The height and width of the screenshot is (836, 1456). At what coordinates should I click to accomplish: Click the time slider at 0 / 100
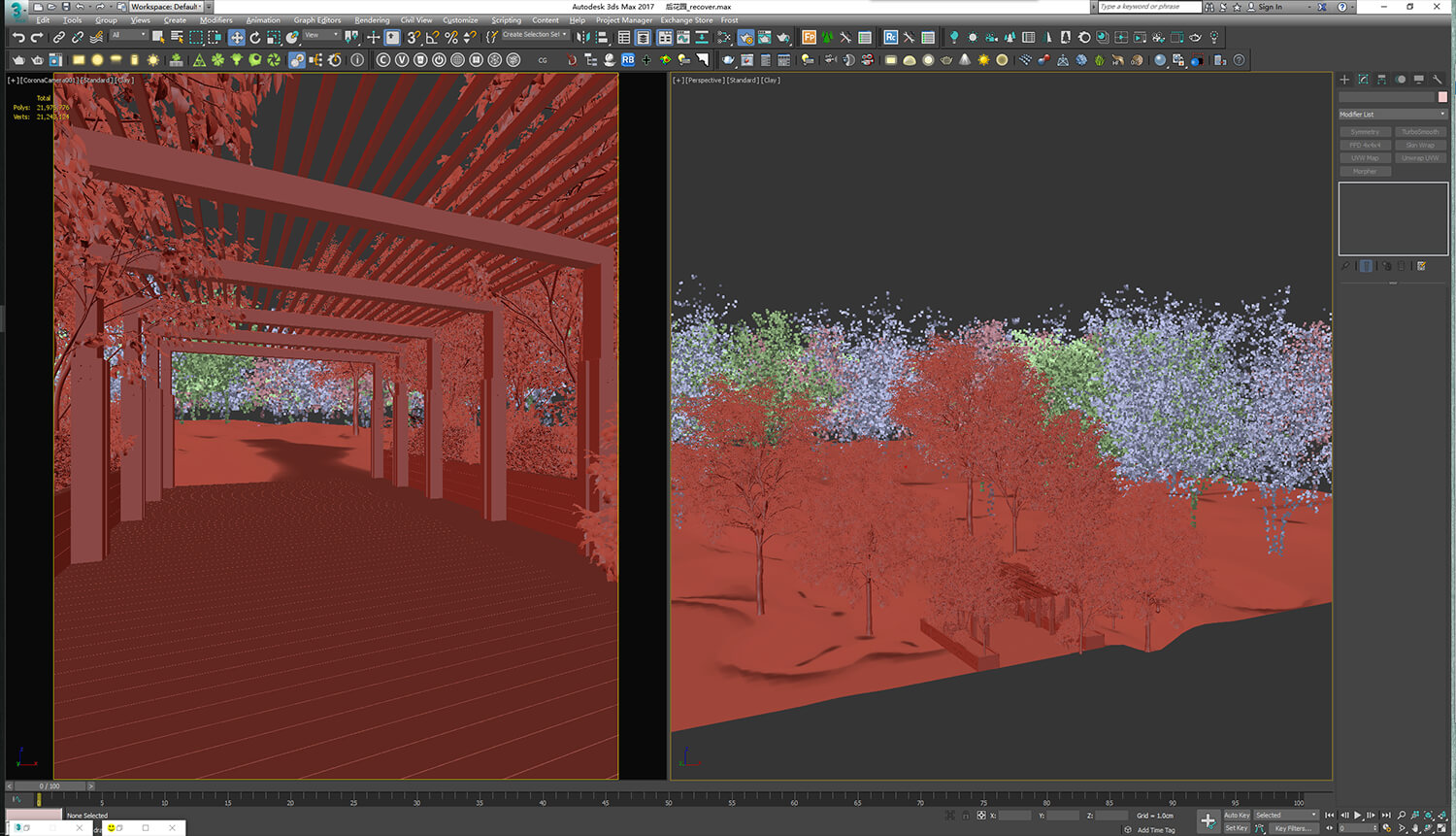50,786
